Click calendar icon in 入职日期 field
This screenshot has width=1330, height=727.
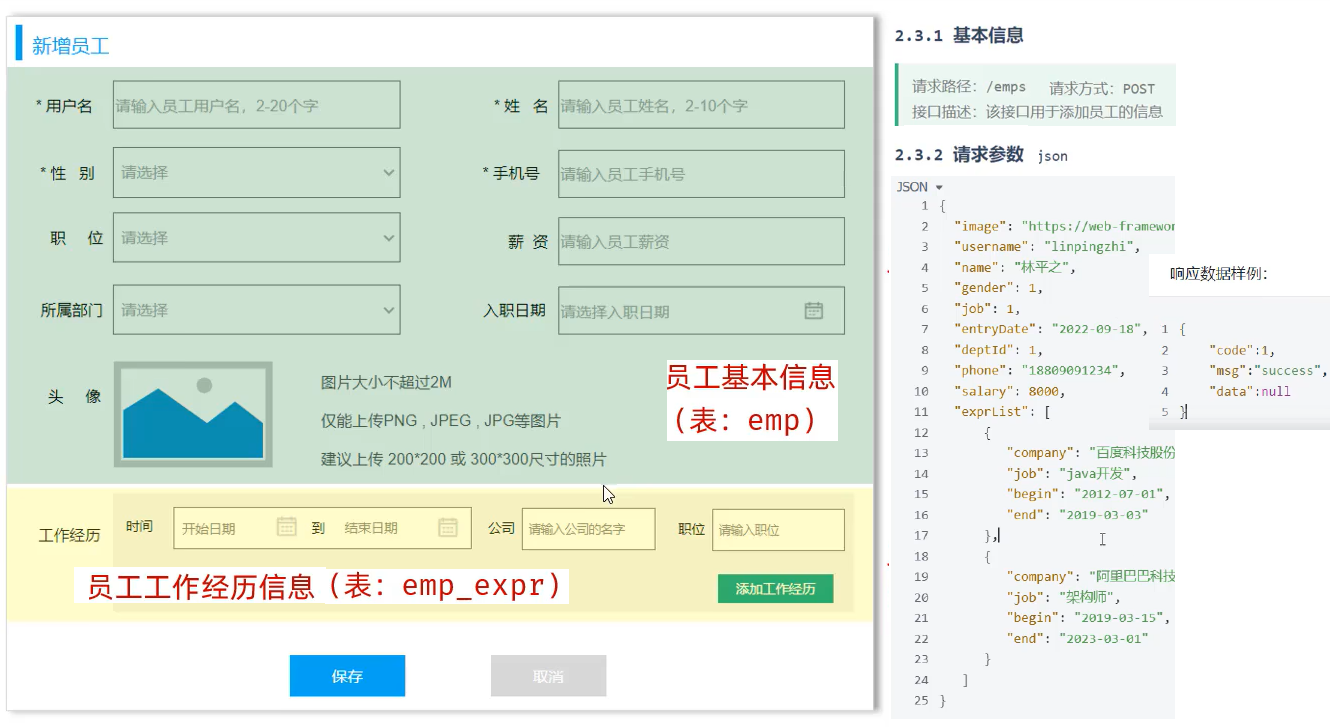[x=813, y=311]
